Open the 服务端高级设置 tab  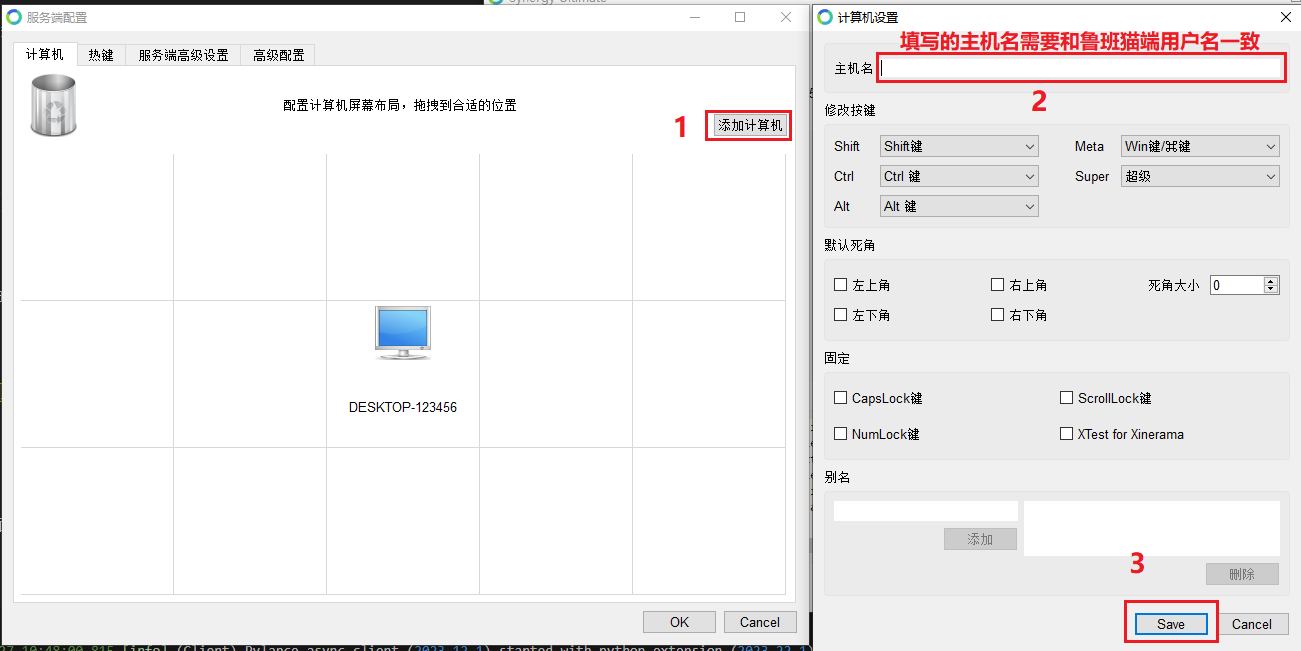(x=183, y=55)
